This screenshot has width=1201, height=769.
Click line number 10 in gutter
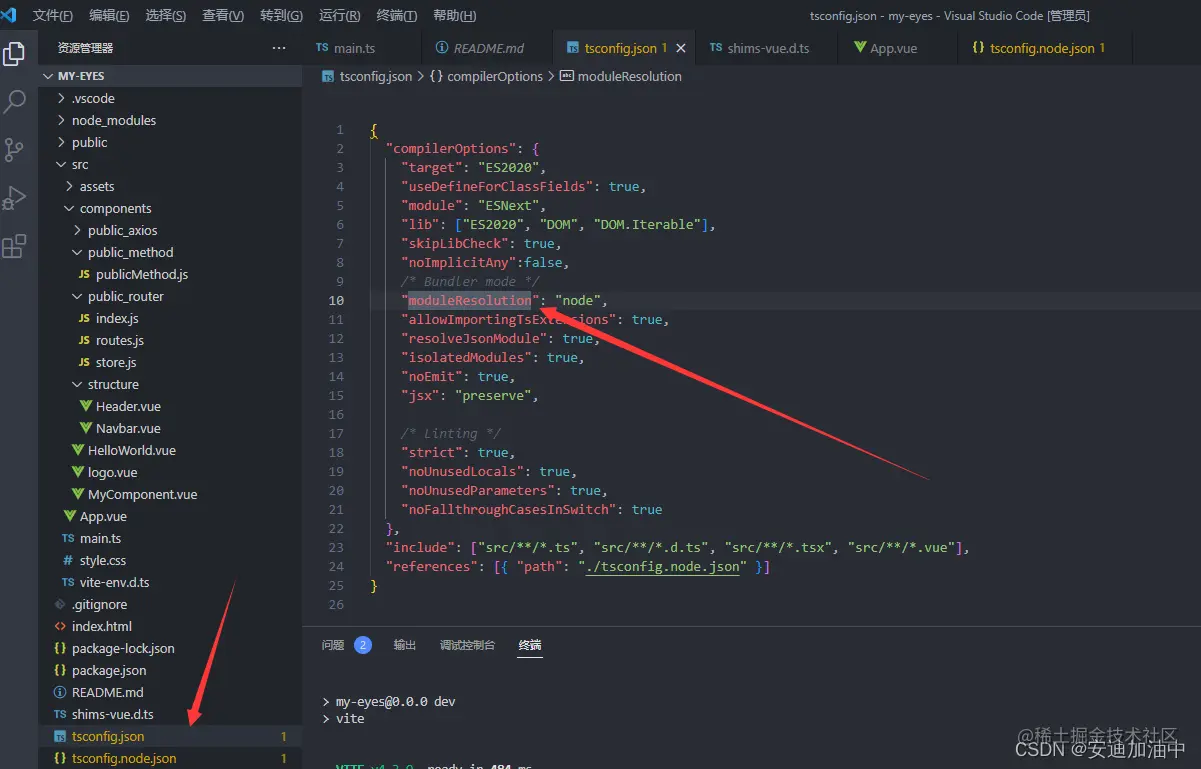tap(335, 300)
